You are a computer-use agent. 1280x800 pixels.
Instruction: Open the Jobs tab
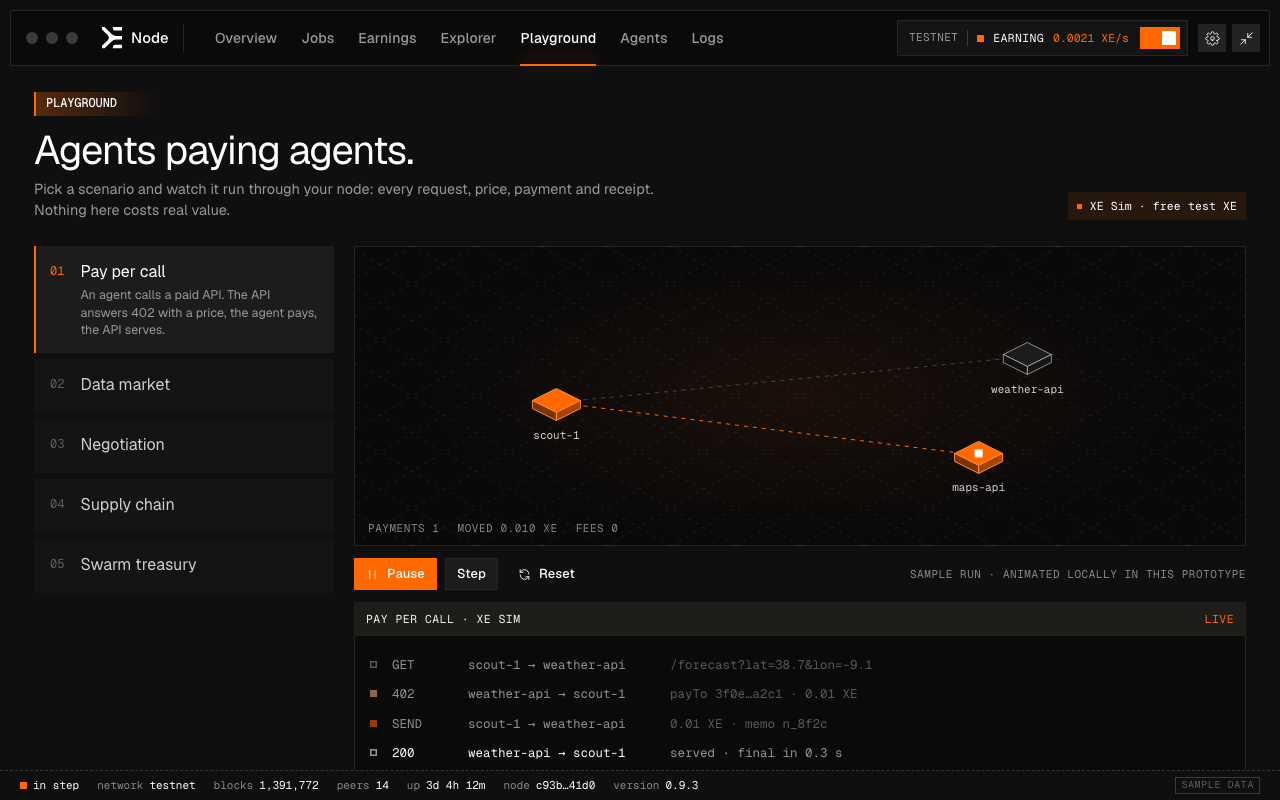(318, 38)
